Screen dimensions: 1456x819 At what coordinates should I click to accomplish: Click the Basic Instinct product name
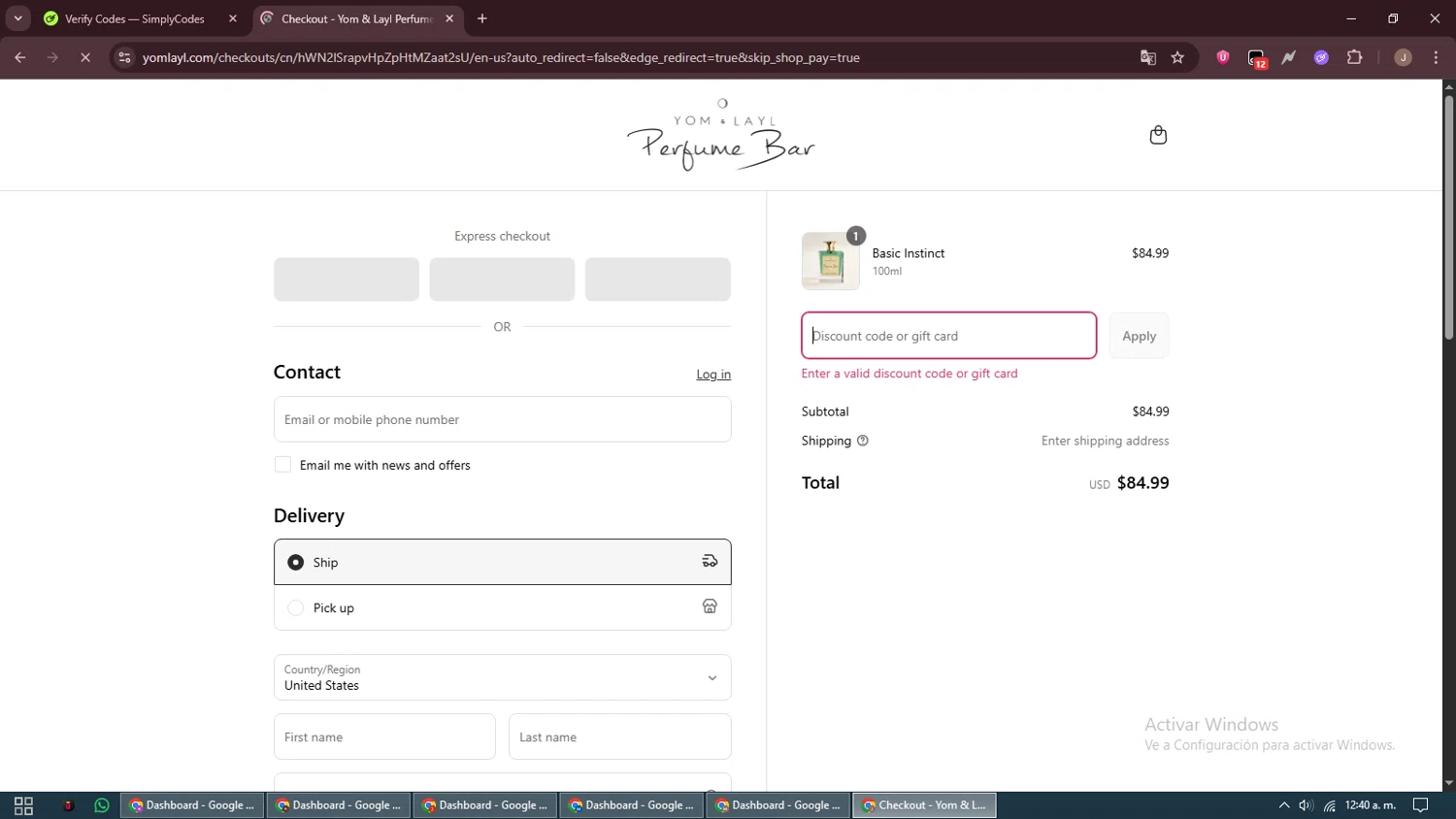tap(909, 253)
